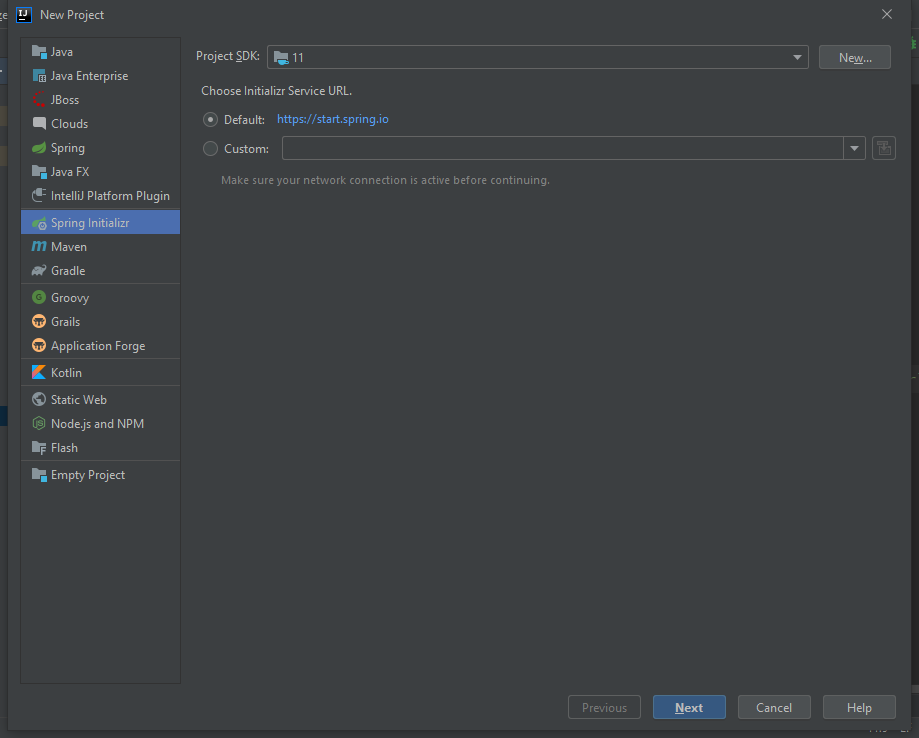
Task: Select Java Enterprise in the project list
Action: click(x=89, y=76)
